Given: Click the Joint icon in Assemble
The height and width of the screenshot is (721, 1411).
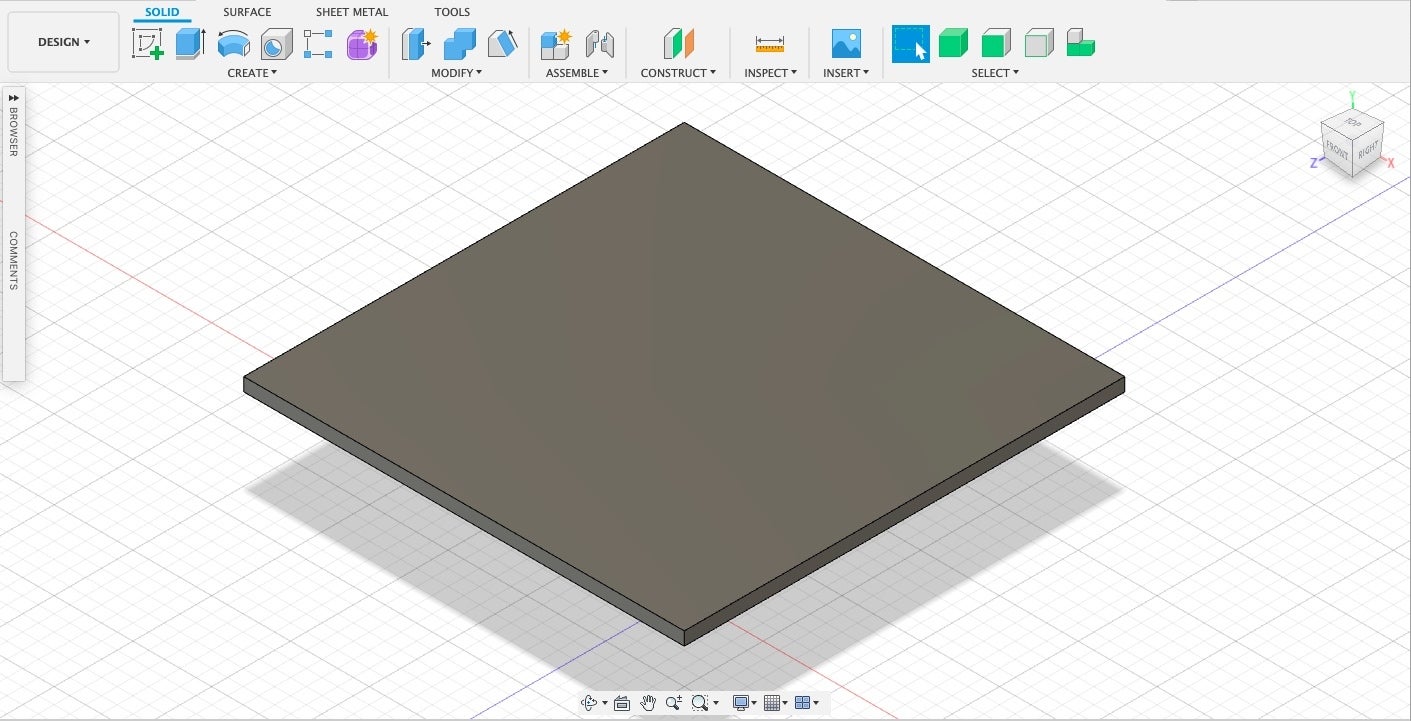Looking at the screenshot, I should click(x=599, y=44).
